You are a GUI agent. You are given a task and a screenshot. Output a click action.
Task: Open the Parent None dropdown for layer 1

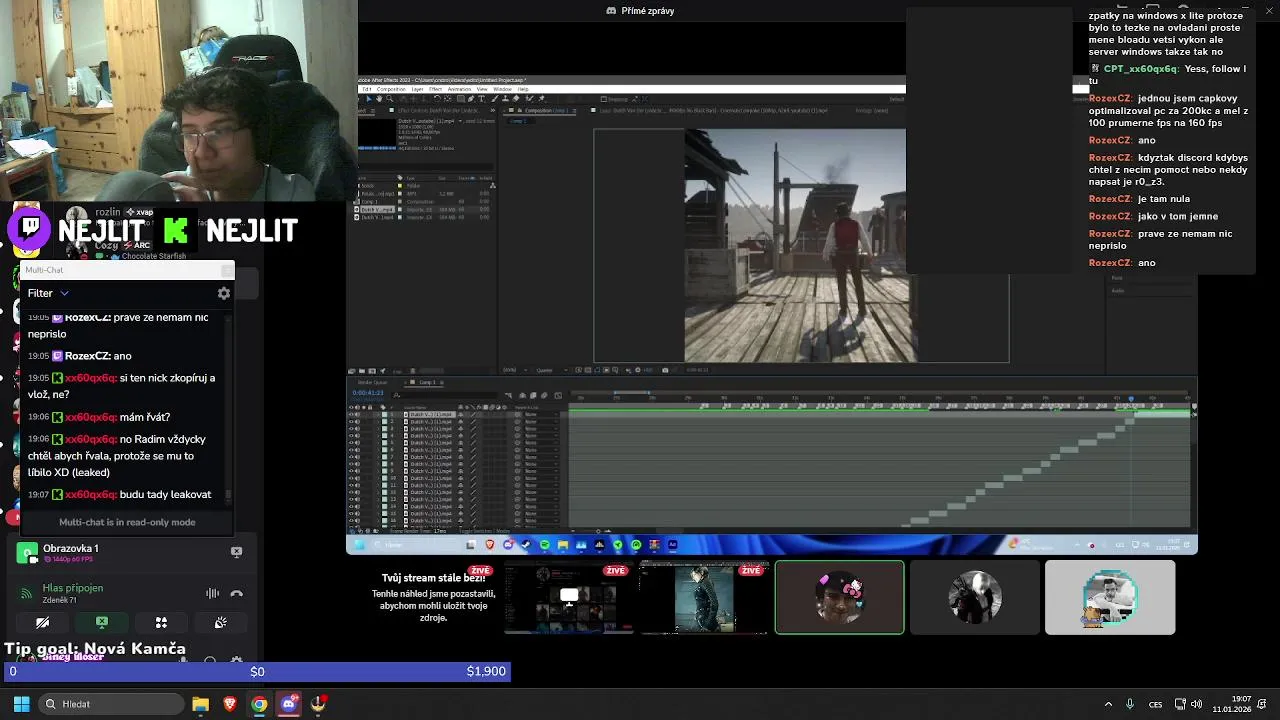540,415
